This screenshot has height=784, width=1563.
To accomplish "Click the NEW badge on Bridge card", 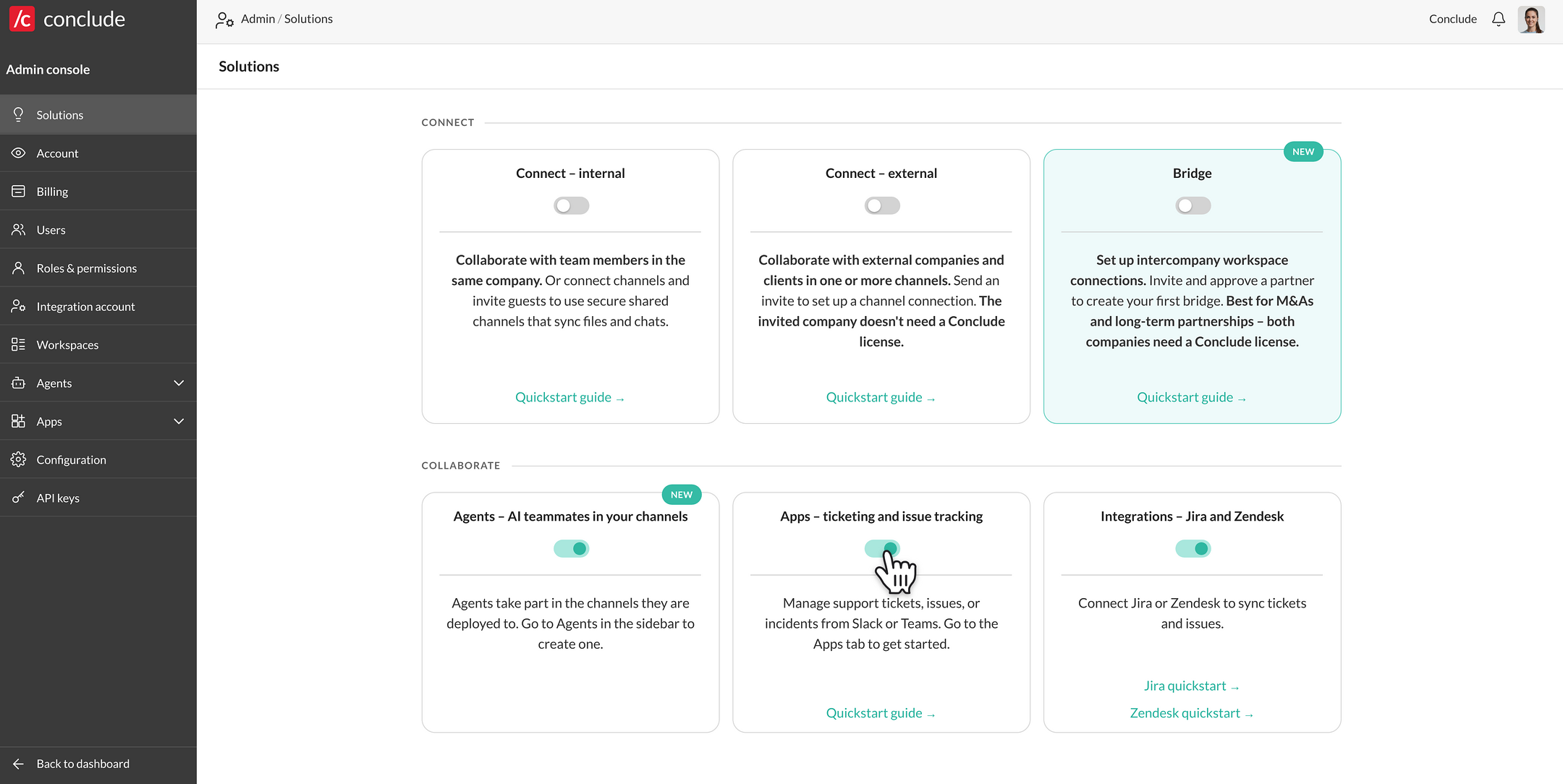I will (x=1302, y=152).
